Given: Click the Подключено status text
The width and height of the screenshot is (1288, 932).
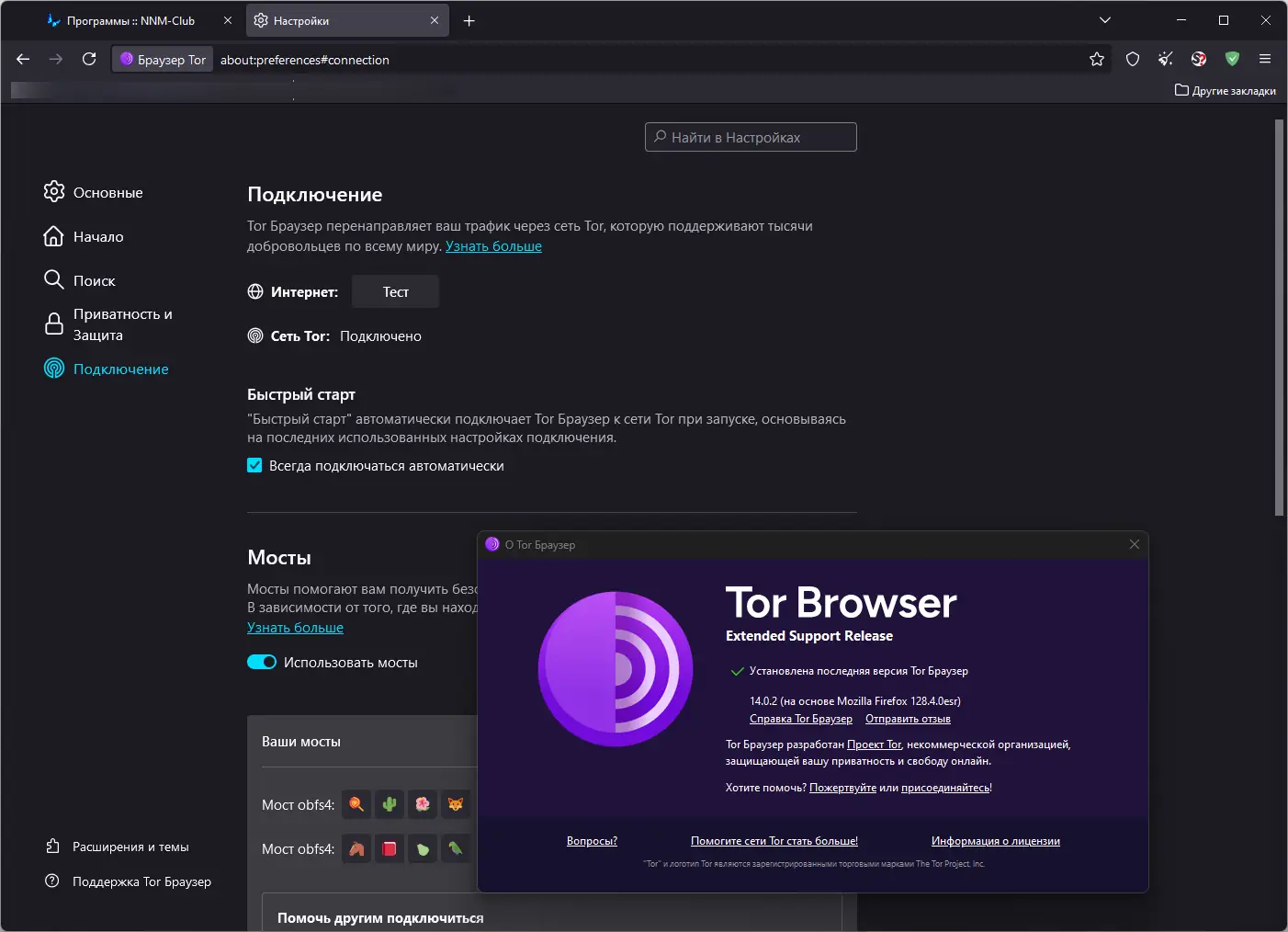Looking at the screenshot, I should (380, 336).
